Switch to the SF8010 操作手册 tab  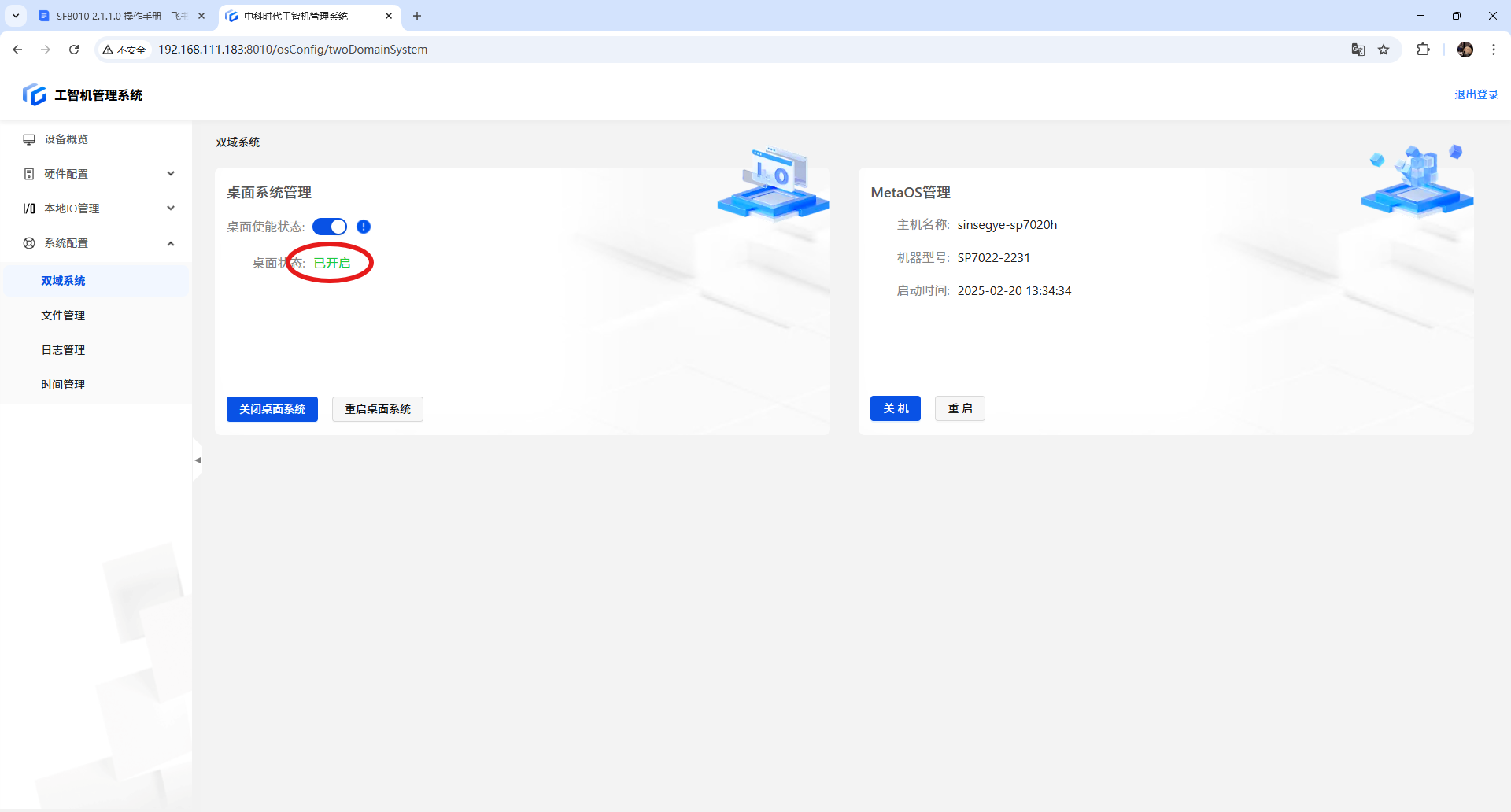(121, 16)
